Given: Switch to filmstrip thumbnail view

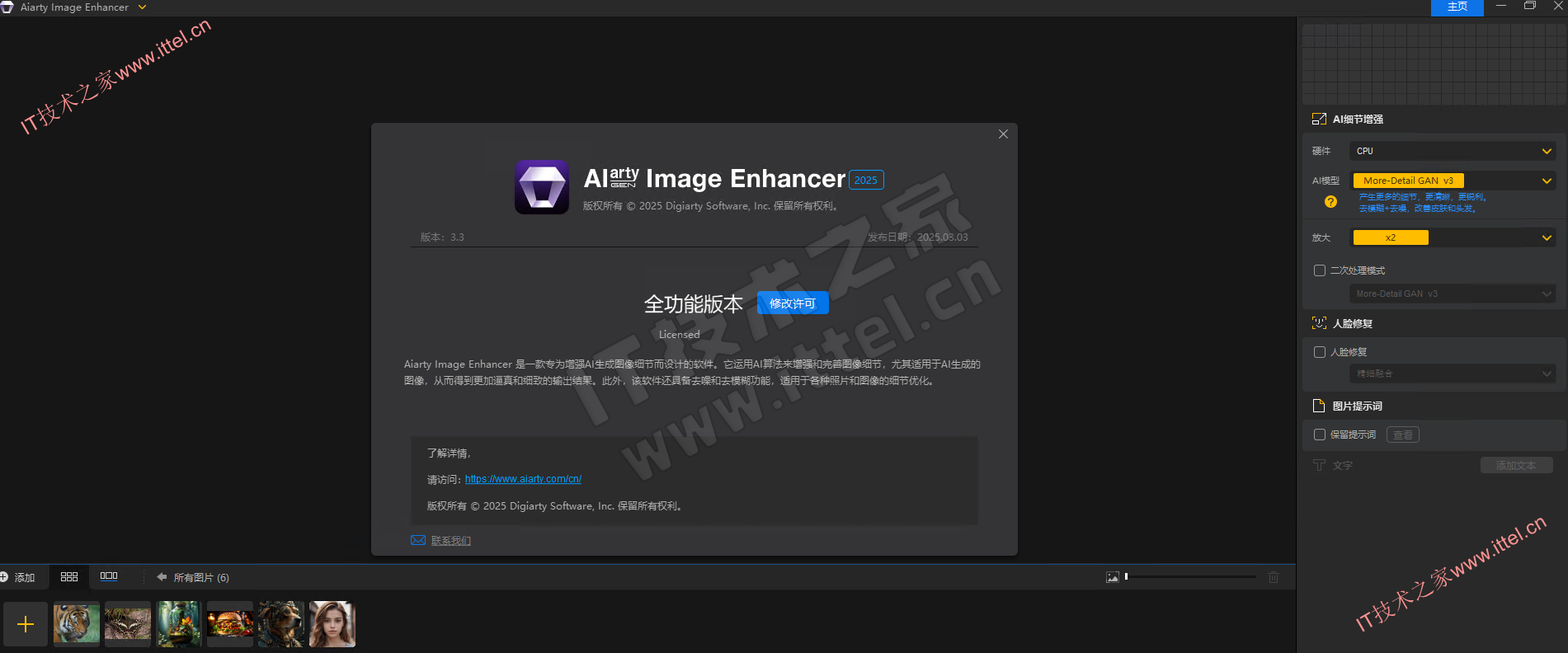Looking at the screenshot, I should click(109, 576).
